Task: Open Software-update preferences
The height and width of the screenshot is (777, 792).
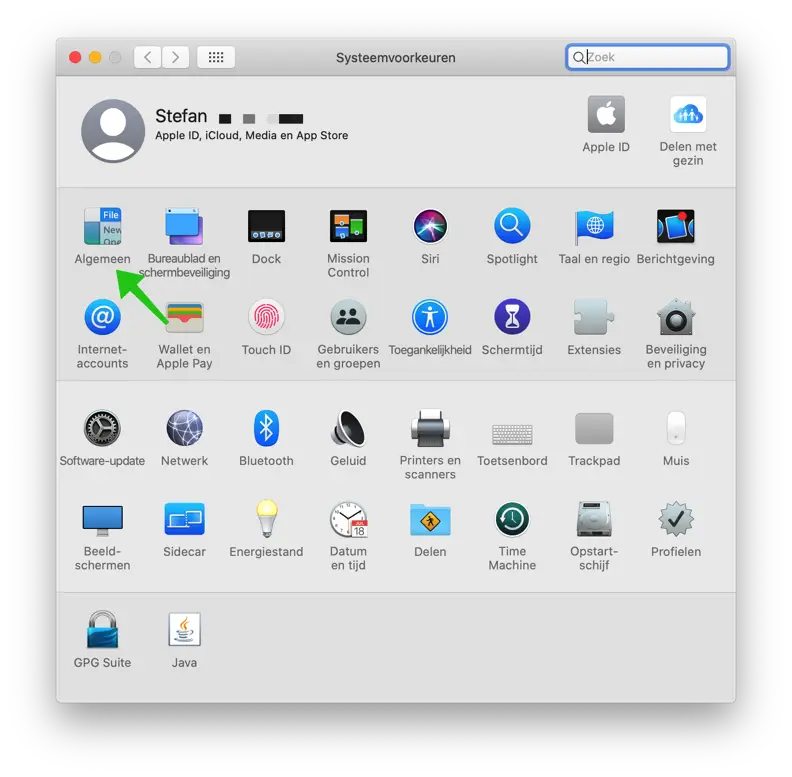Action: 103,428
